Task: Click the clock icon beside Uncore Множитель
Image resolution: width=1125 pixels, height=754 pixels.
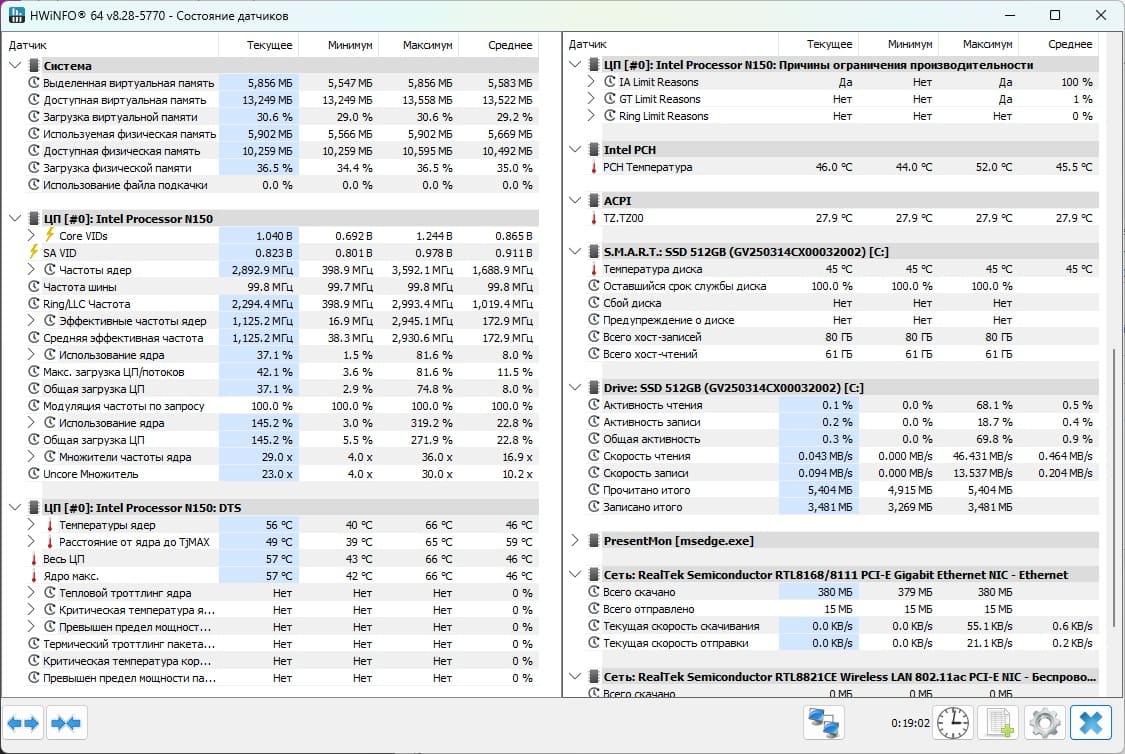Action: pos(34,473)
